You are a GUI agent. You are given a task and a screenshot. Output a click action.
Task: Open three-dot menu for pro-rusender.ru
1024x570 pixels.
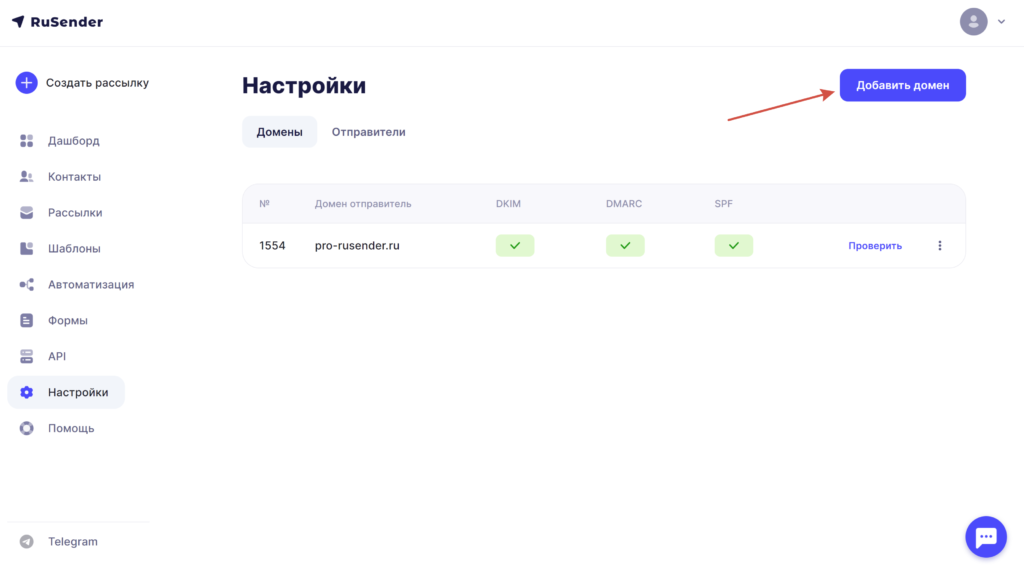click(x=940, y=245)
